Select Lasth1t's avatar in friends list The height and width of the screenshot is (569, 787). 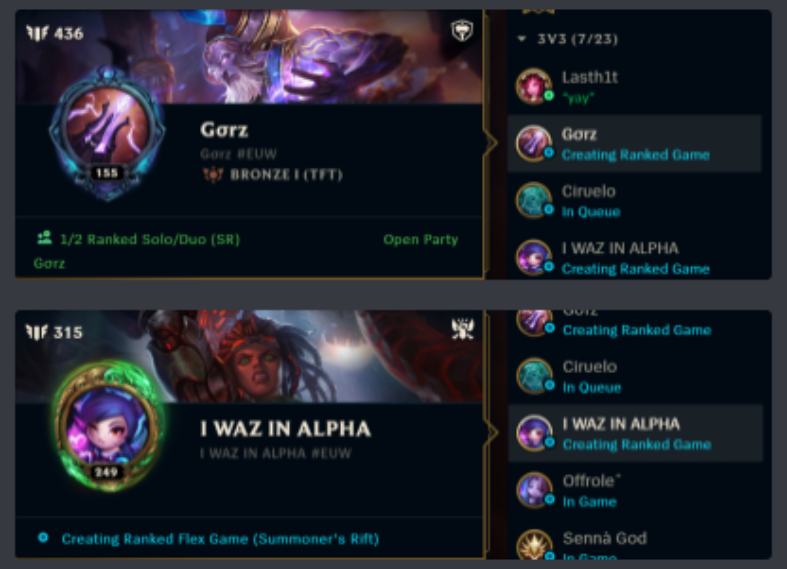coord(534,86)
